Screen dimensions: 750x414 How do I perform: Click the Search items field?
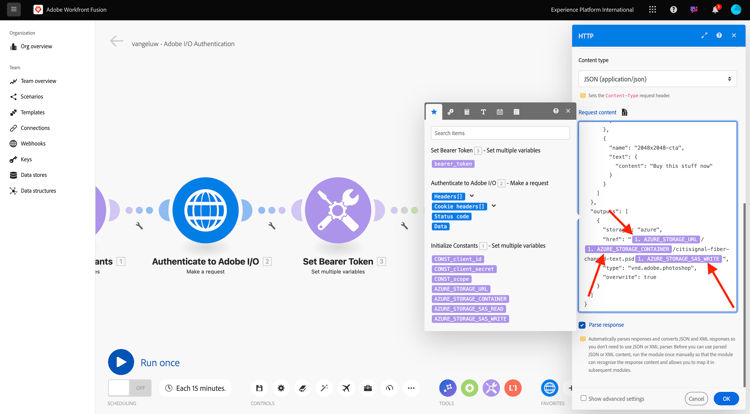pos(500,133)
